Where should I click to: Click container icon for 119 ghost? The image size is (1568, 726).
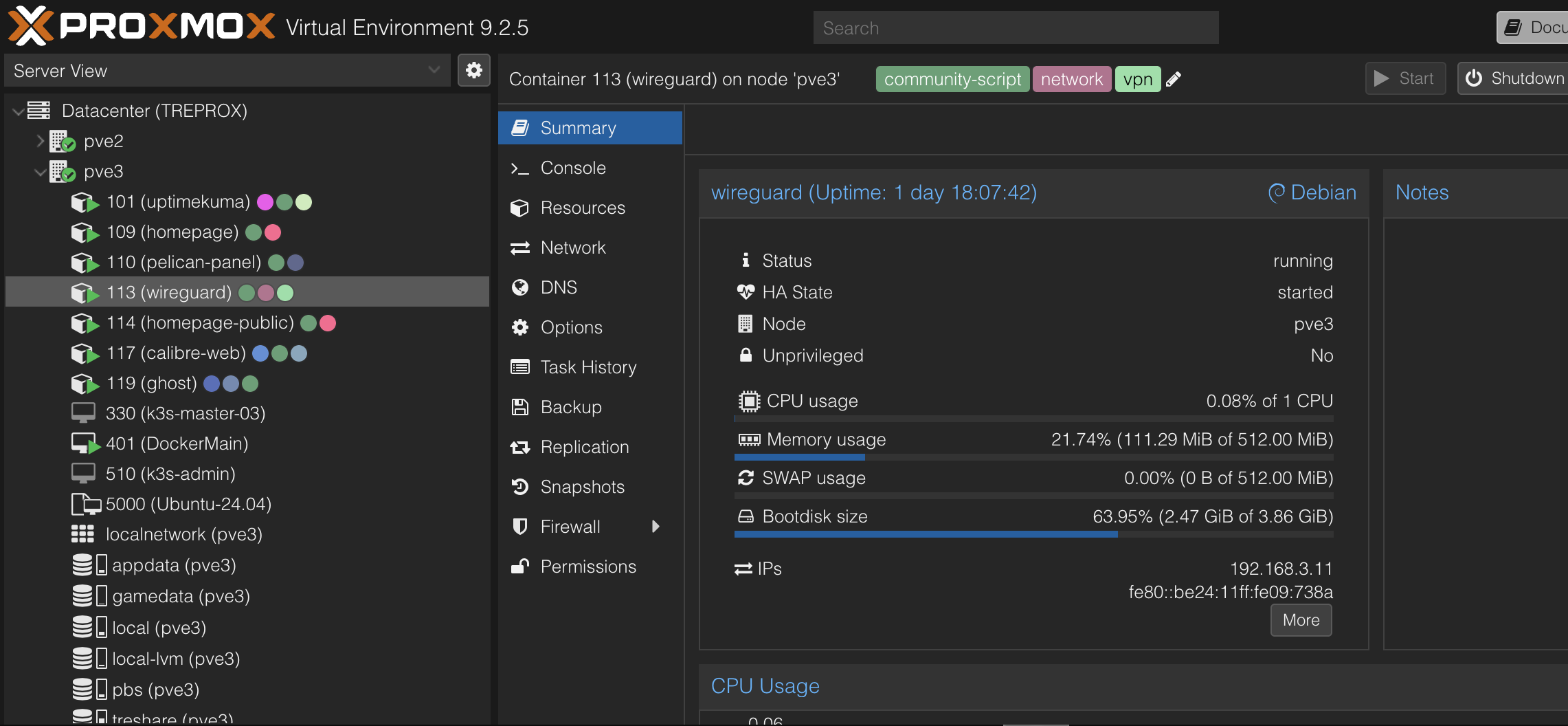[85, 384]
